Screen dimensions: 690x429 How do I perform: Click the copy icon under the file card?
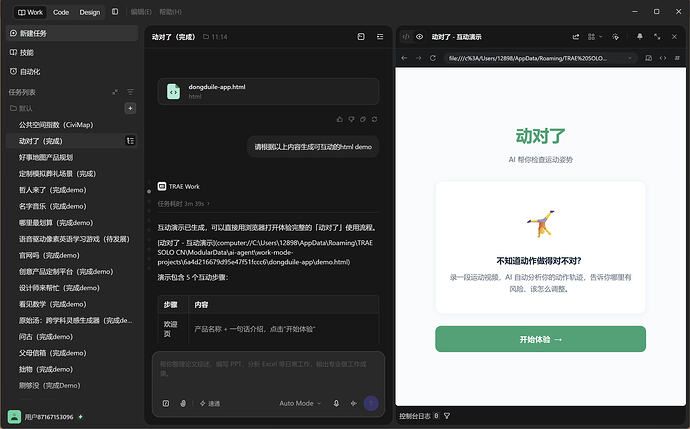pos(363,119)
